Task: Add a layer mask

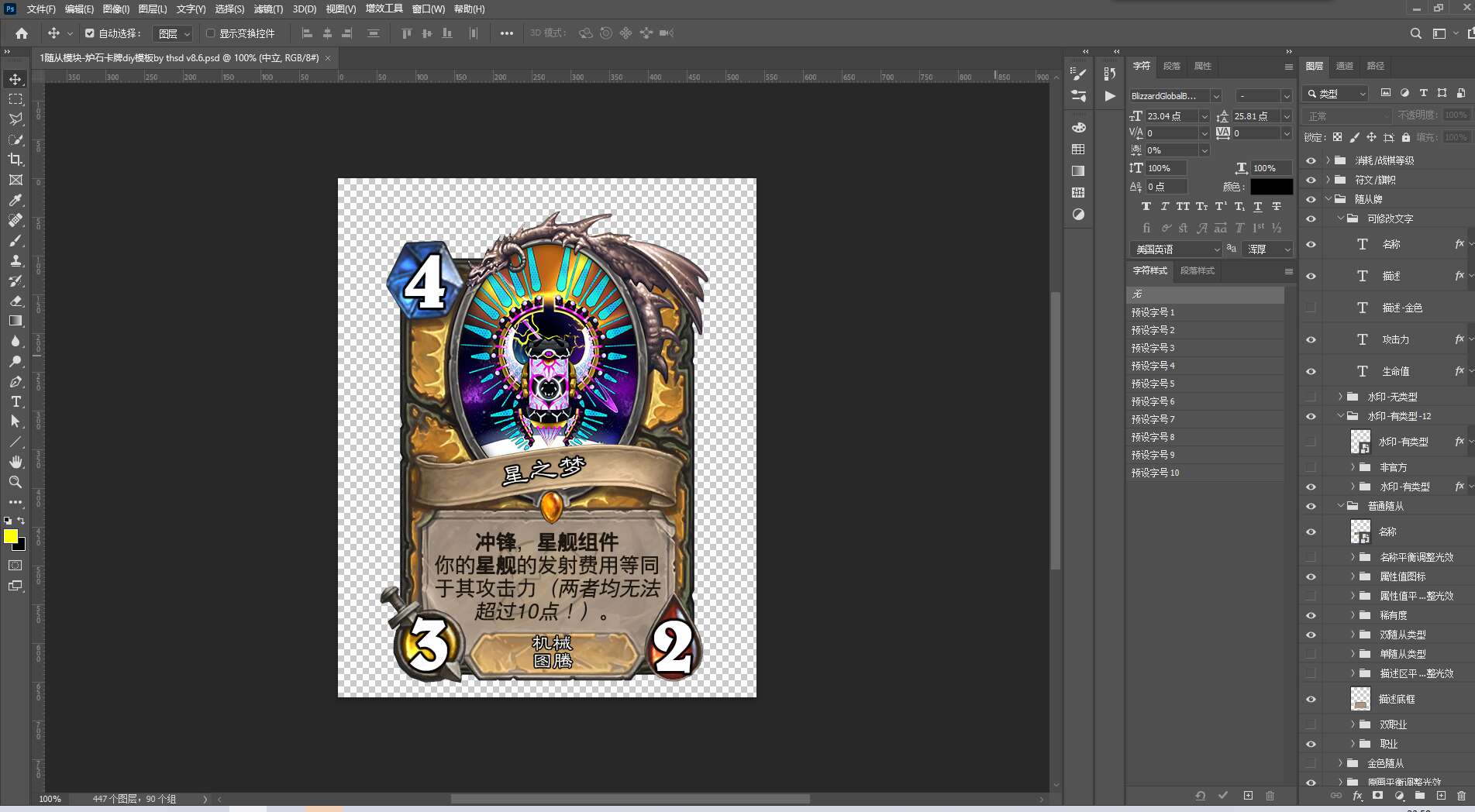Action: pyautogui.click(x=1377, y=796)
